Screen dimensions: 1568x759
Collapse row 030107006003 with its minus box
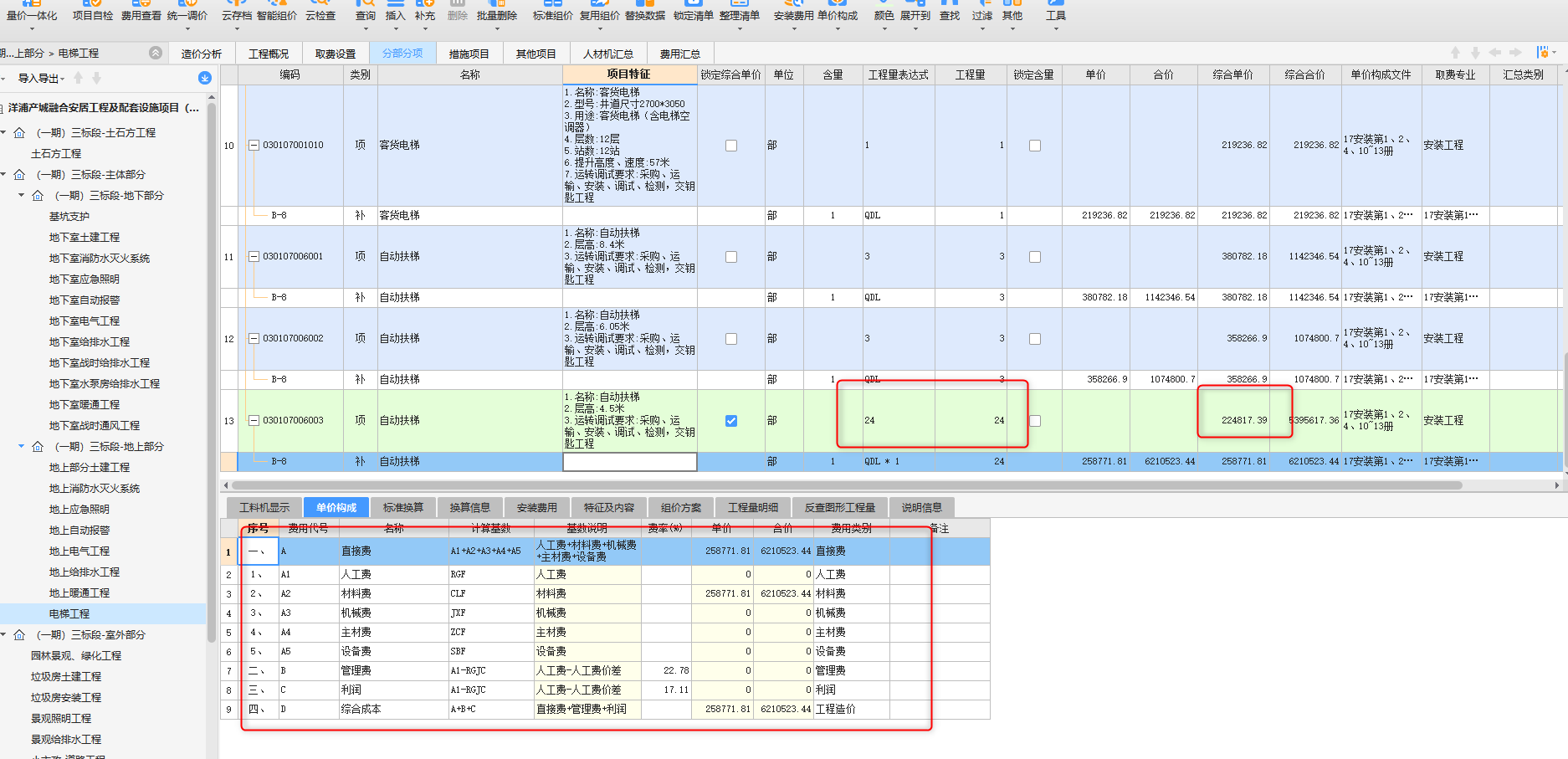(254, 421)
